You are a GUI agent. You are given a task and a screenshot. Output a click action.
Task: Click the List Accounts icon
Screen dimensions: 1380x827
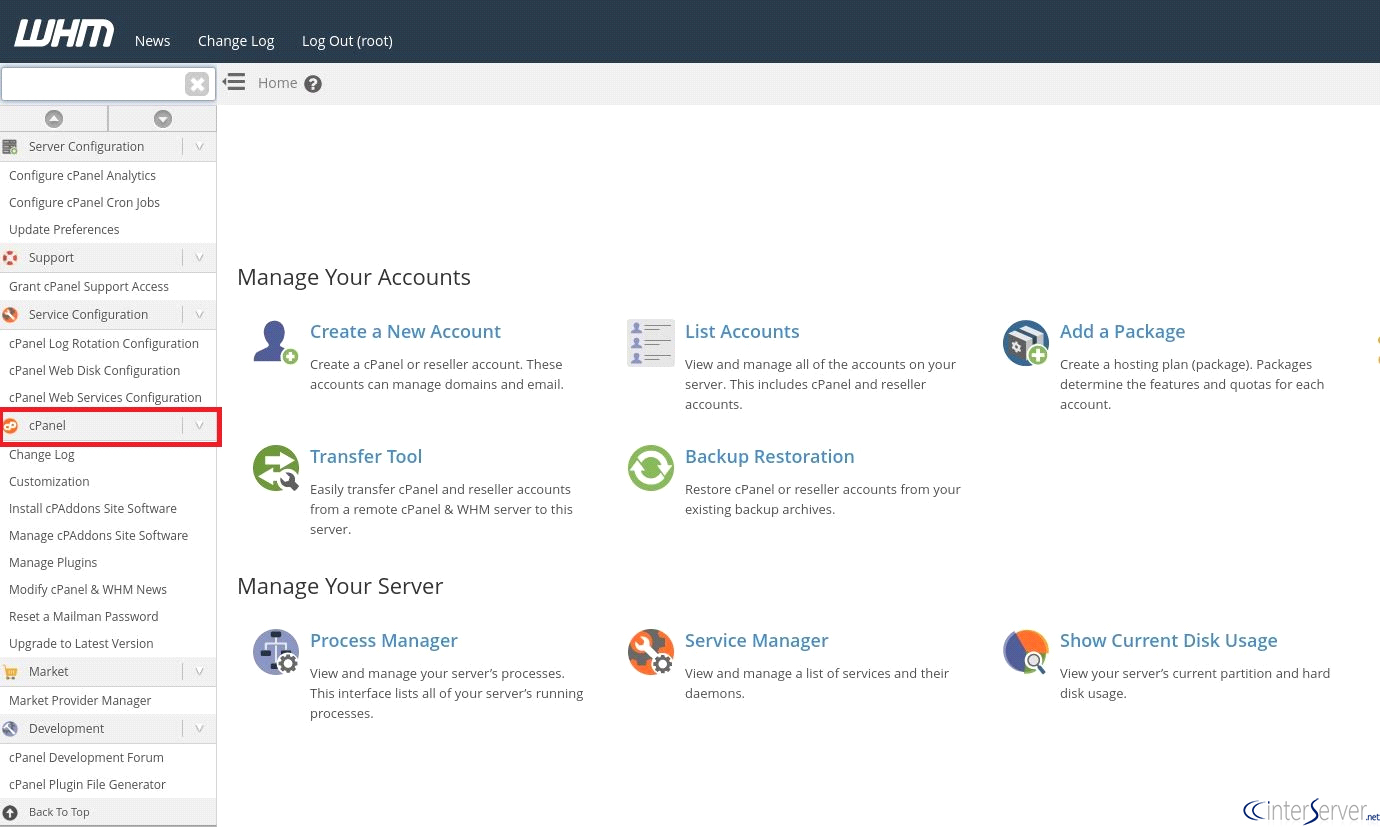coord(650,343)
